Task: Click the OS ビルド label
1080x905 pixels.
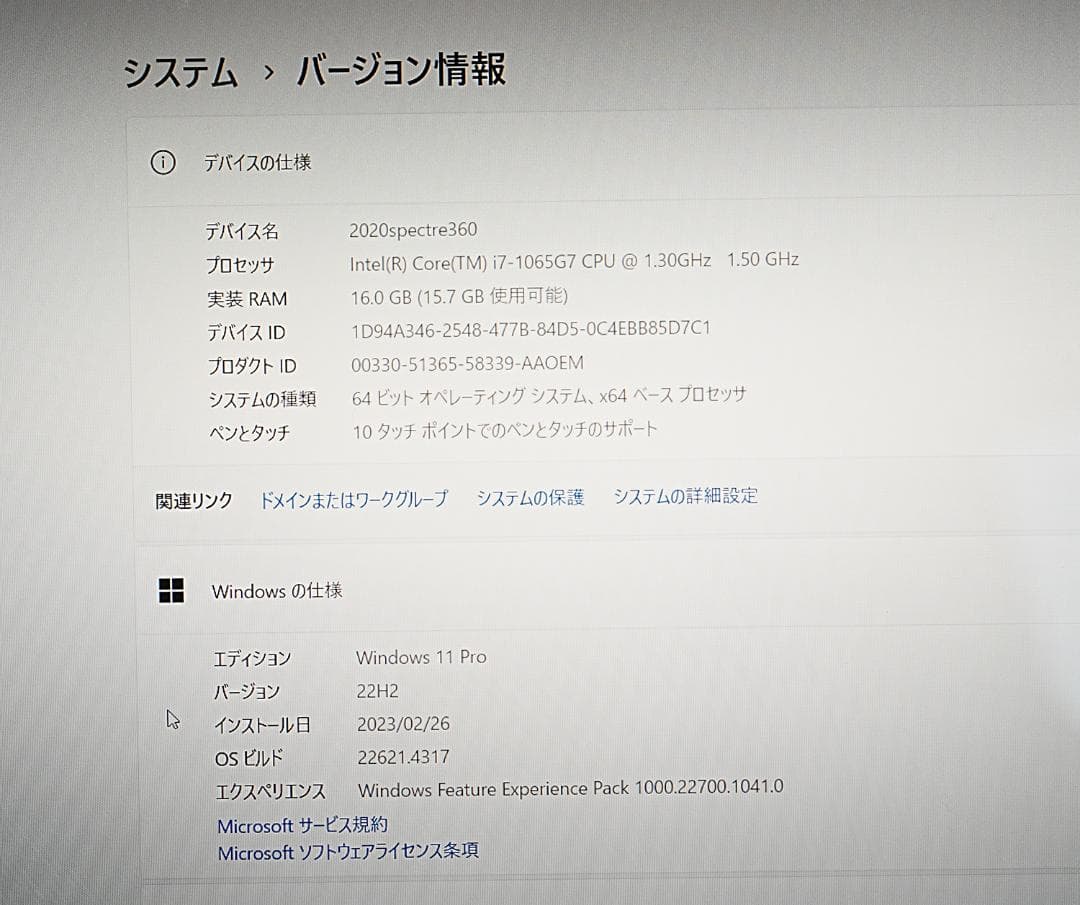Action: coord(249,758)
